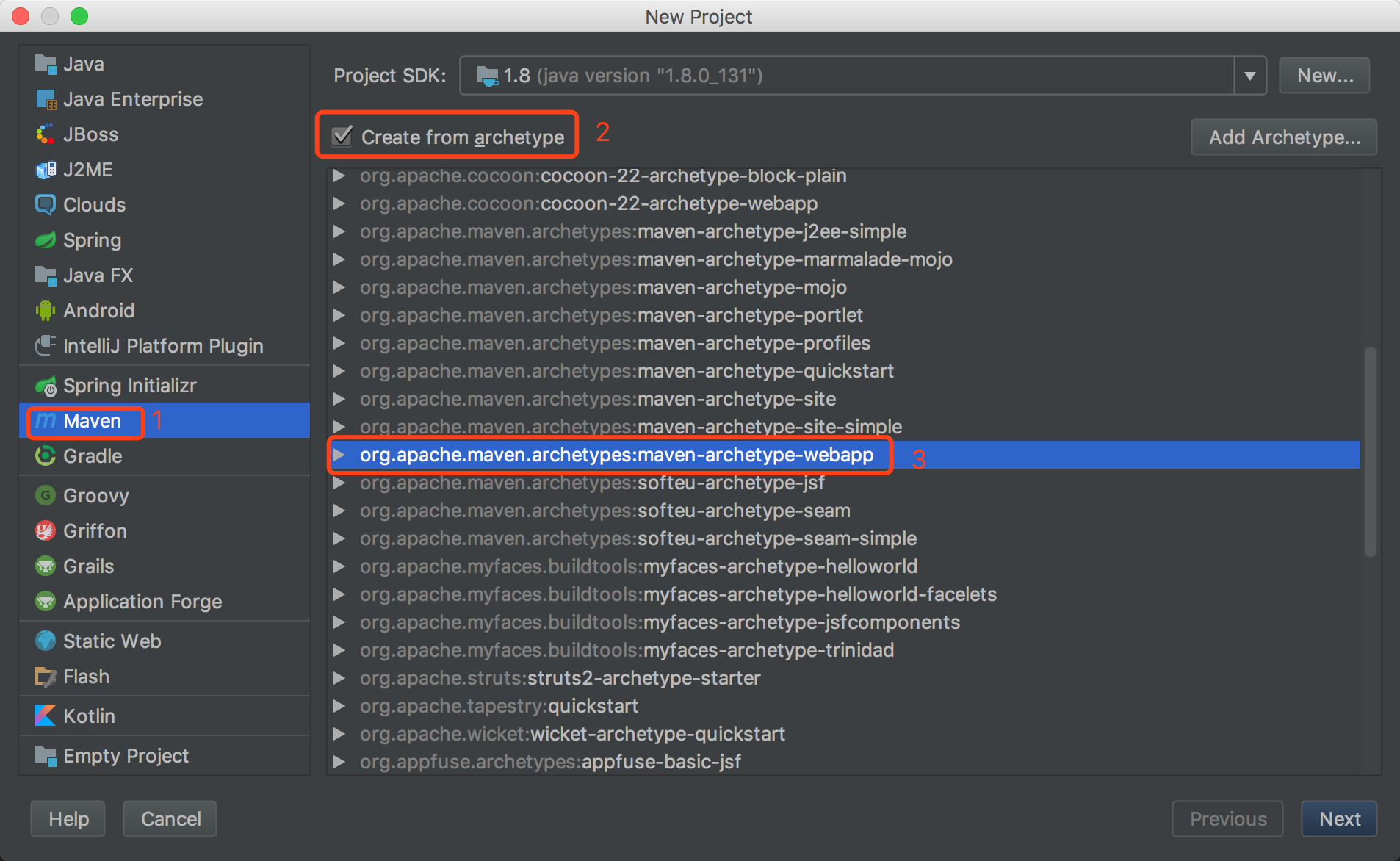Click the Java Enterprise icon

click(x=46, y=99)
